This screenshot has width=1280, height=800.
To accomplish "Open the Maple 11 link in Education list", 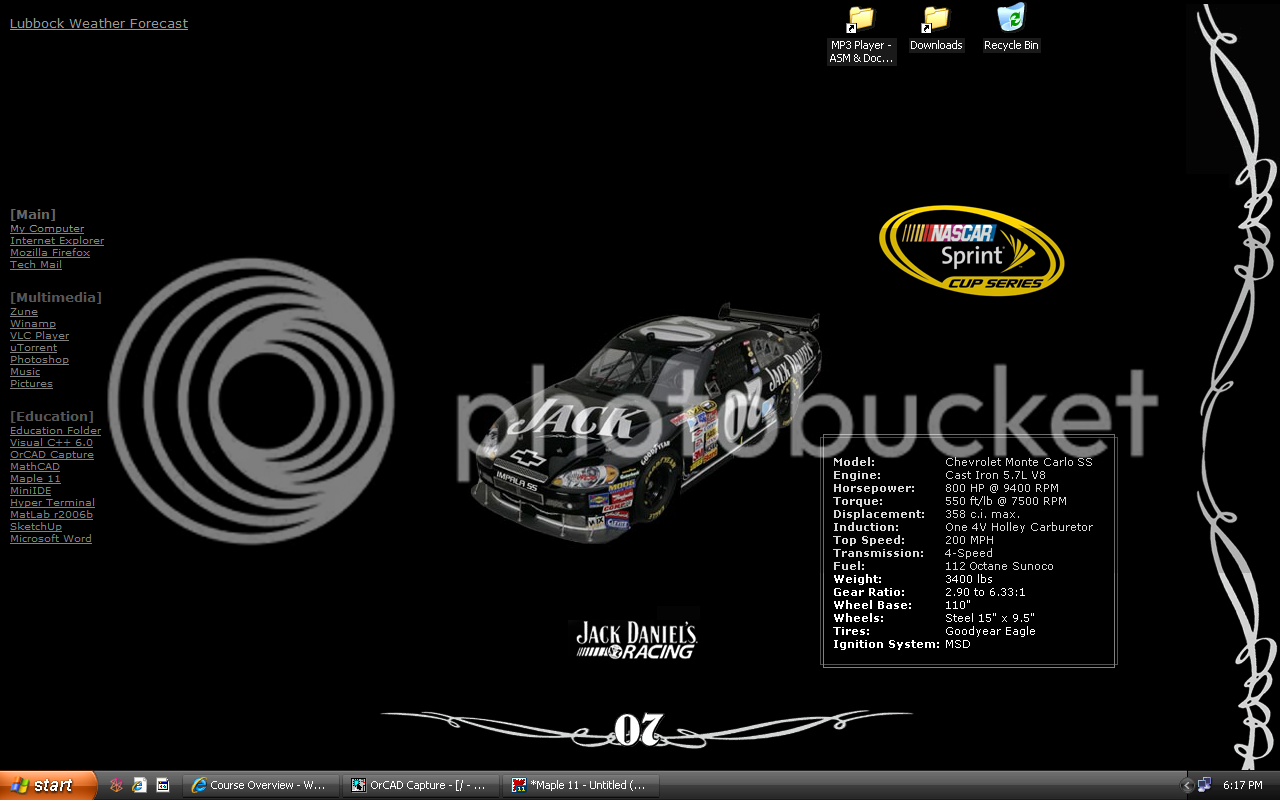I will [x=35, y=479].
